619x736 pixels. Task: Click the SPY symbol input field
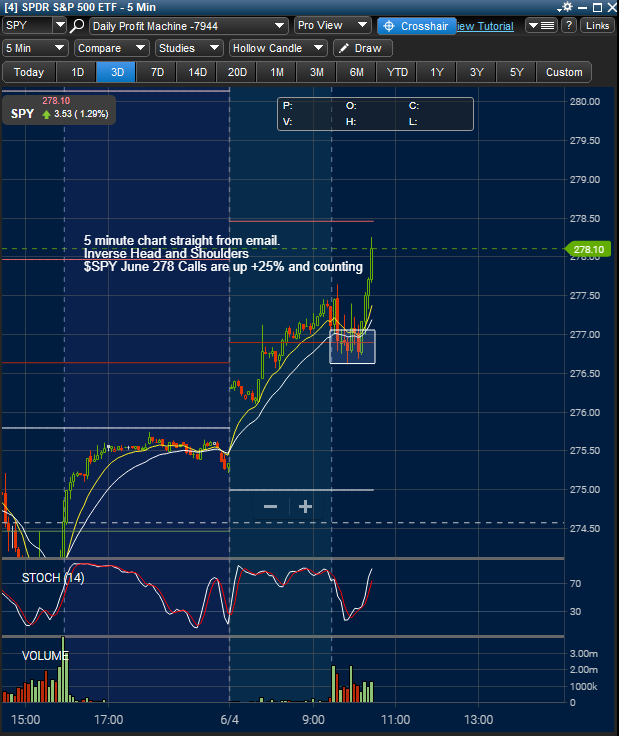click(x=27, y=25)
